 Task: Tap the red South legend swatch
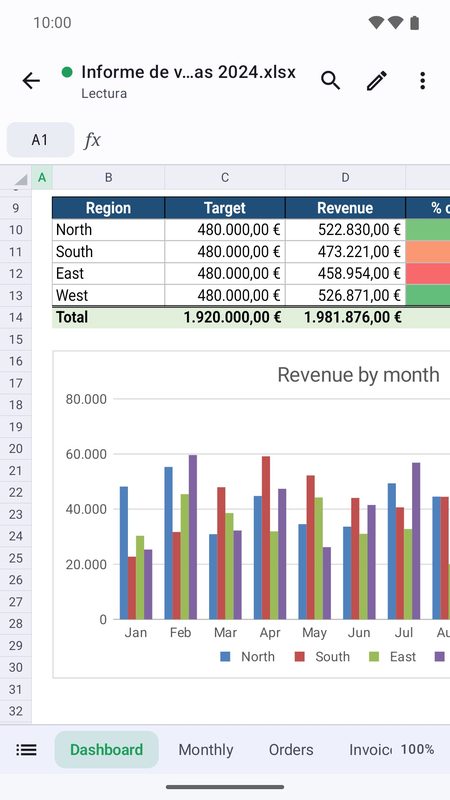click(x=299, y=657)
